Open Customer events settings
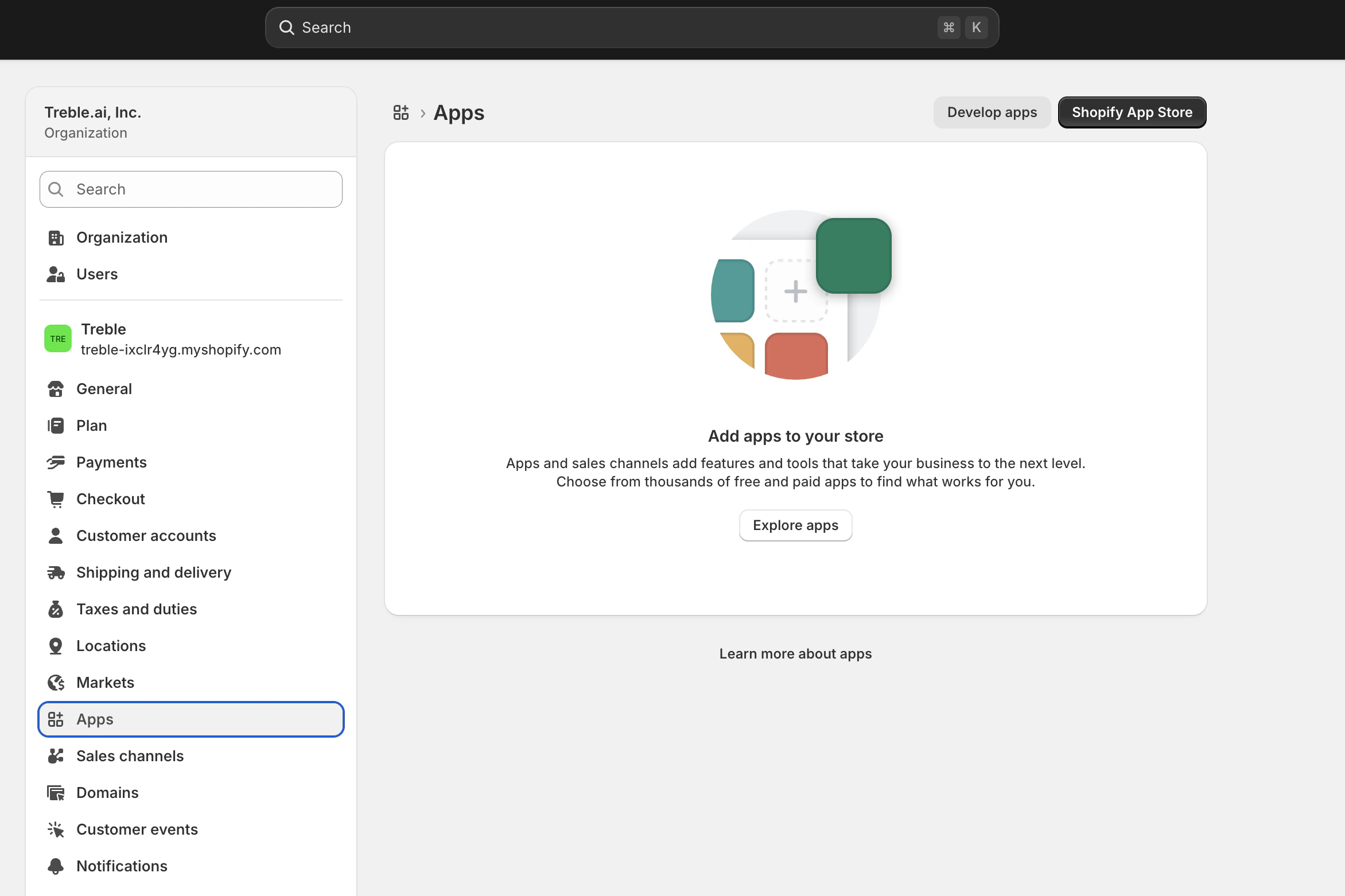Image resolution: width=1345 pixels, height=896 pixels. 191,829
